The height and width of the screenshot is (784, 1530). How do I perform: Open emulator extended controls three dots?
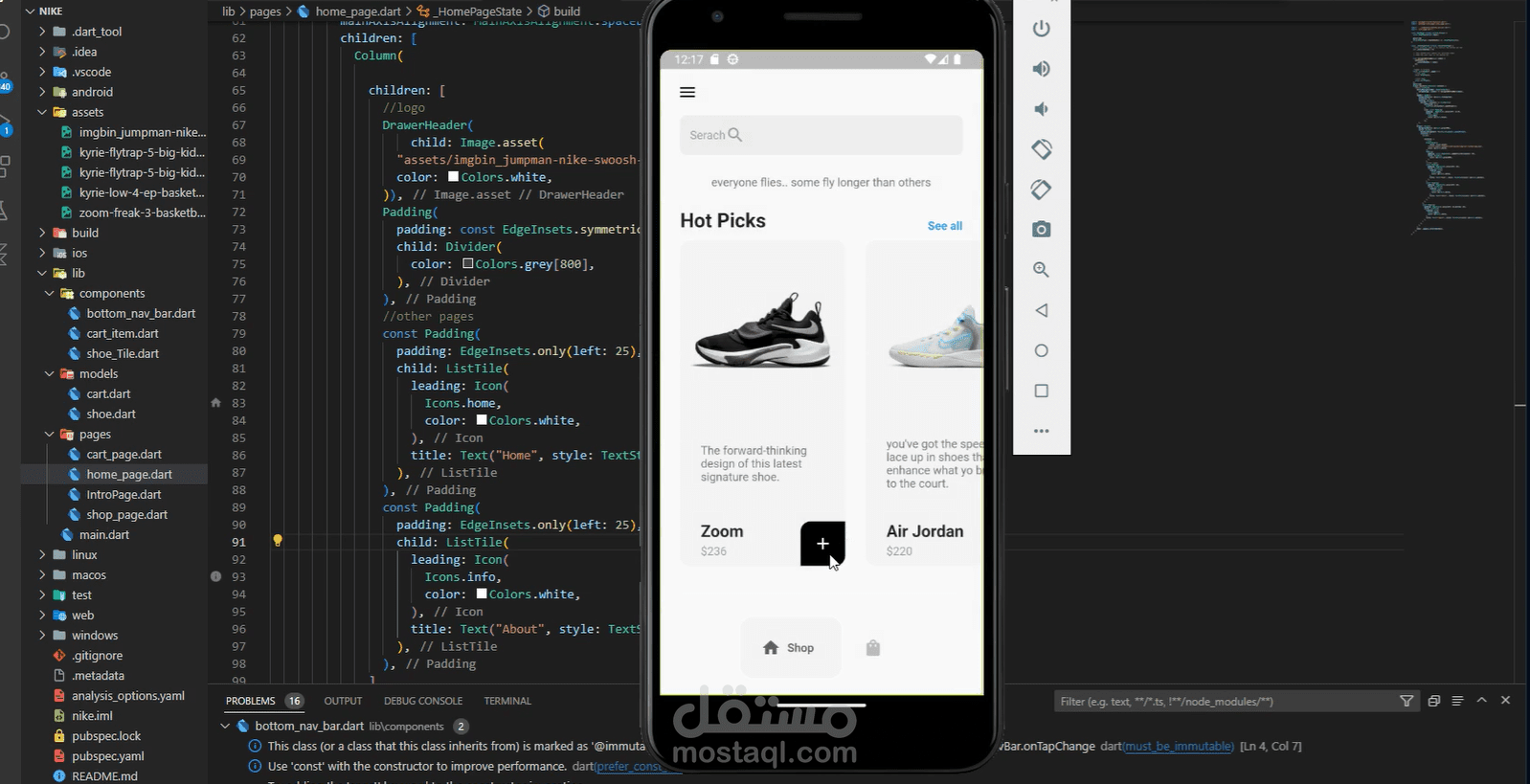1041,431
